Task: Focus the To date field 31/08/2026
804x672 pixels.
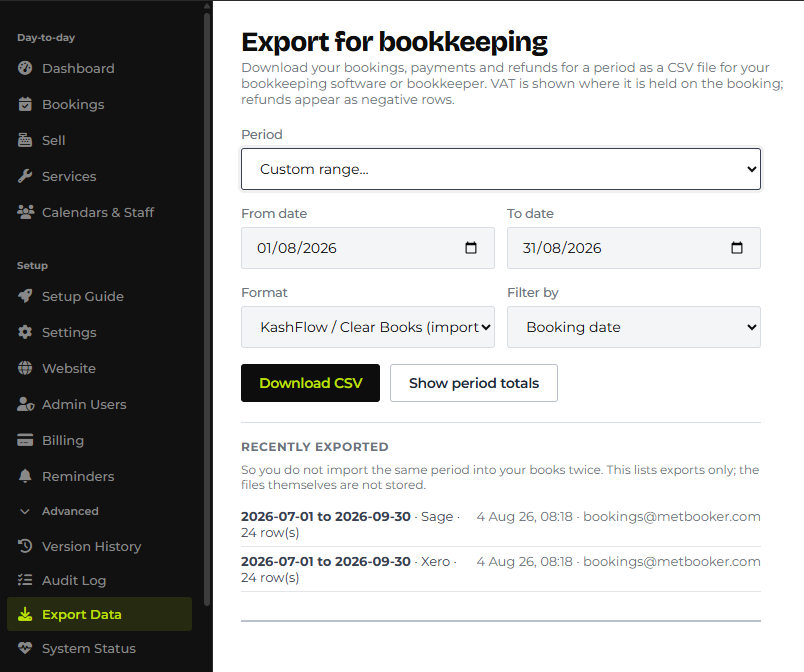Action: pos(634,248)
